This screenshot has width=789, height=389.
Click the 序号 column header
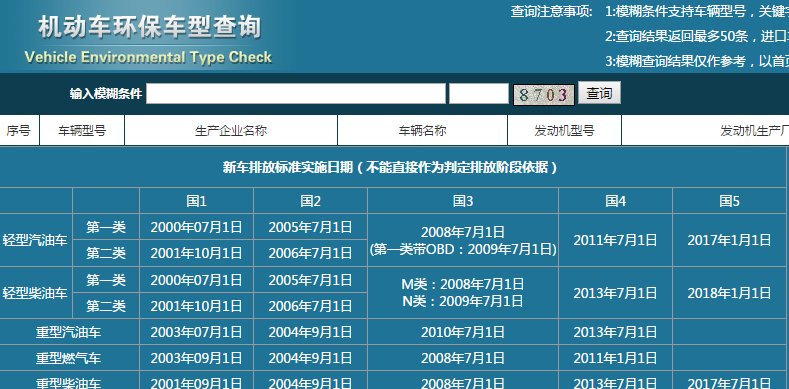(19, 131)
